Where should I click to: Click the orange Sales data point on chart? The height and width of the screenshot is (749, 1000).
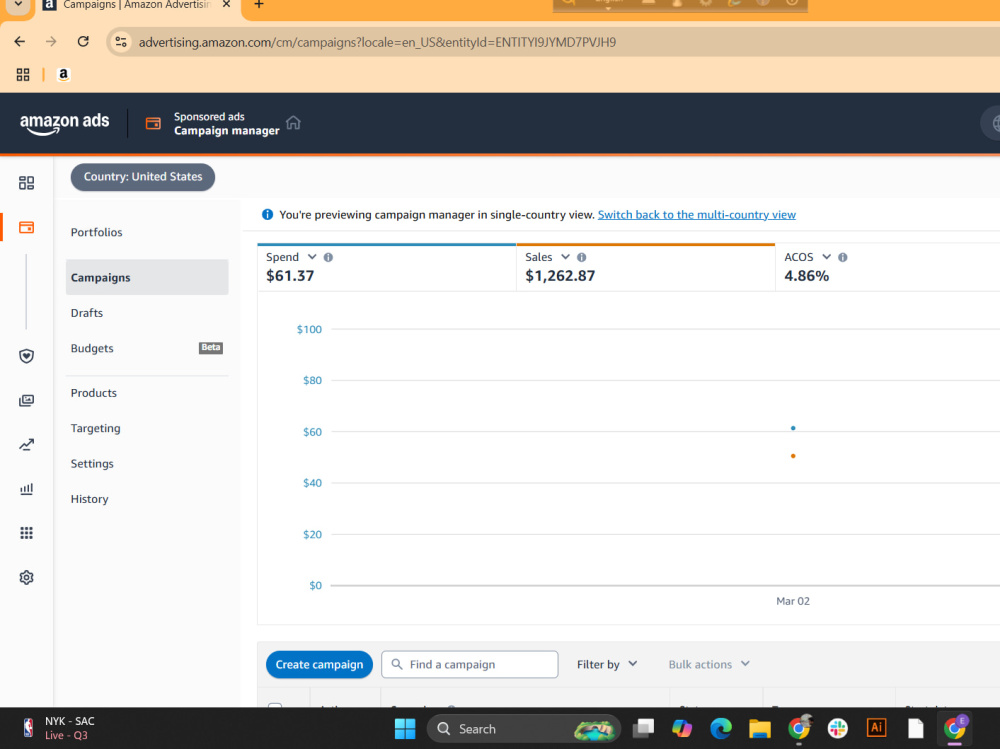(x=793, y=456)
